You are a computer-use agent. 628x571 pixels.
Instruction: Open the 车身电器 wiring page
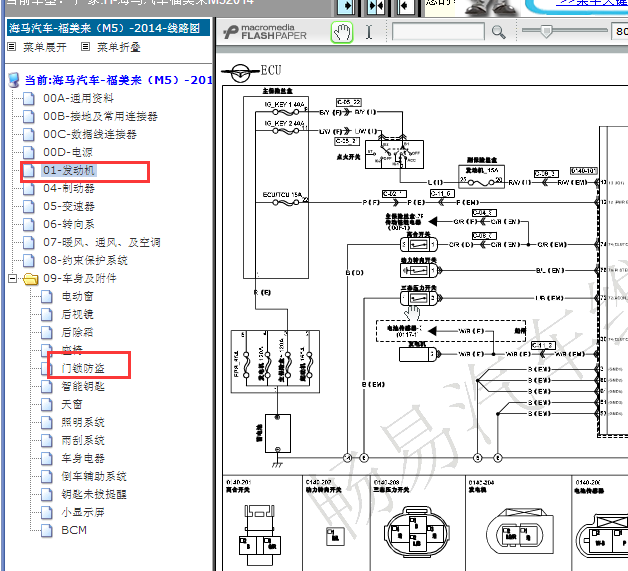pos(83,458)
